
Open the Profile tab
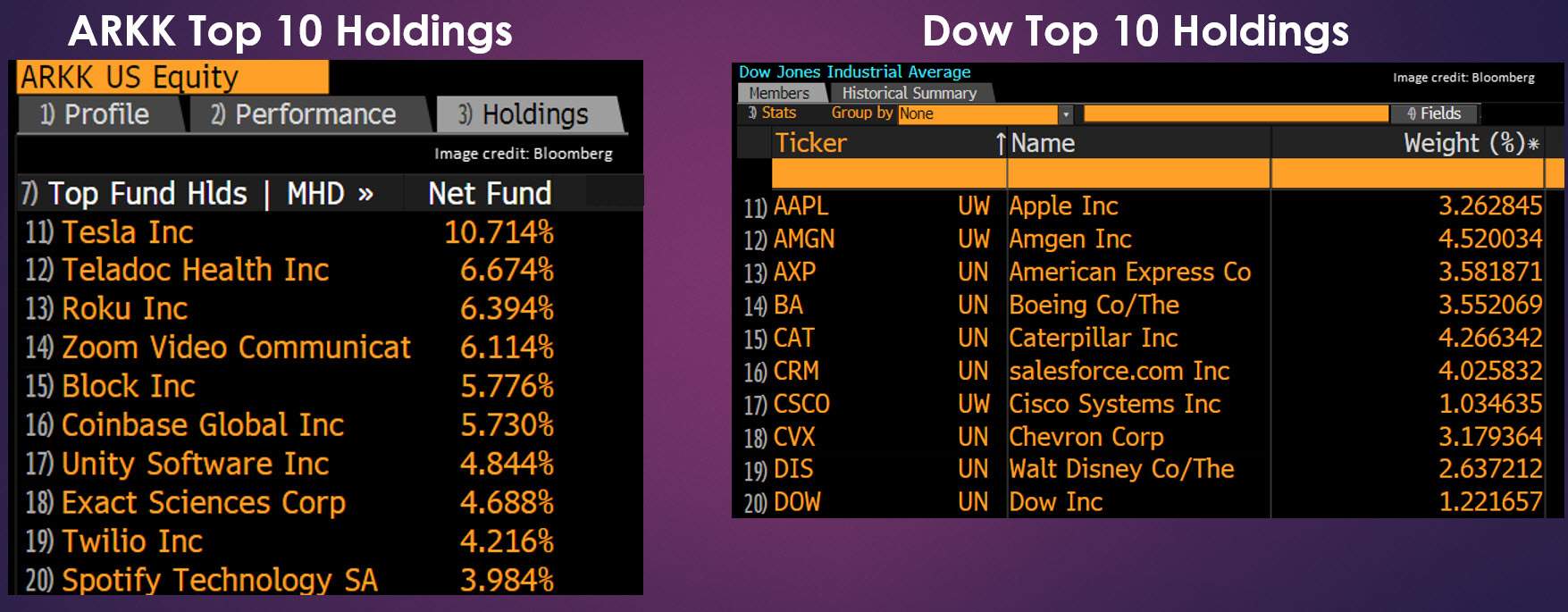point(96,114)
